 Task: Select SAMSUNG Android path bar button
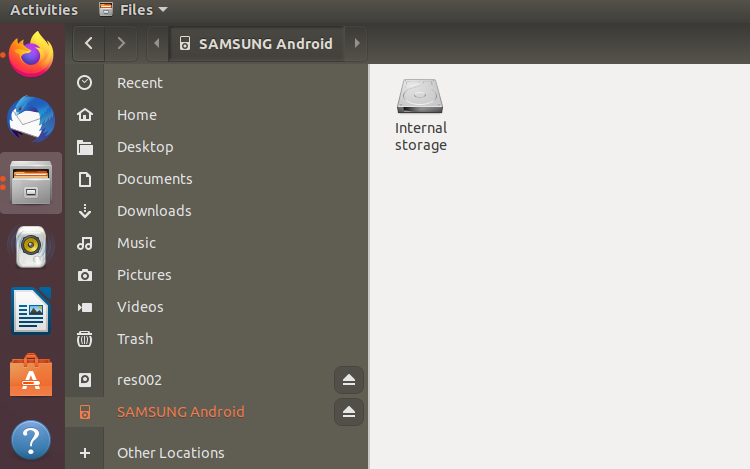pyautogui.click(x=258, y=43)
